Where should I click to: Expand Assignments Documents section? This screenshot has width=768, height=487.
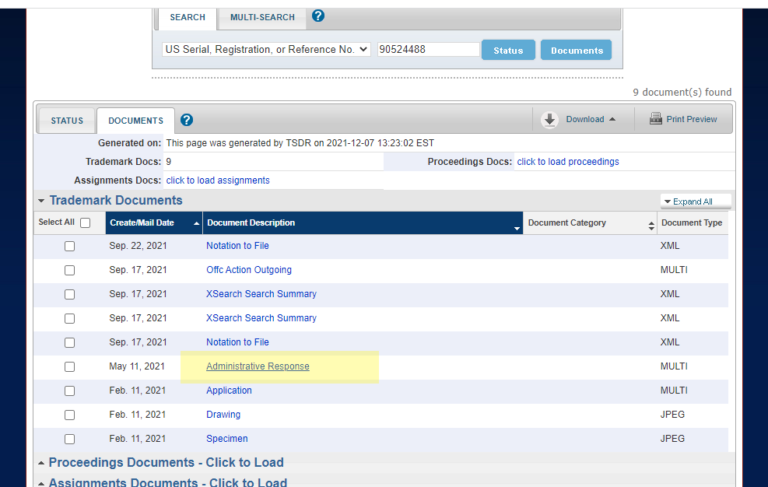(41, 483)
